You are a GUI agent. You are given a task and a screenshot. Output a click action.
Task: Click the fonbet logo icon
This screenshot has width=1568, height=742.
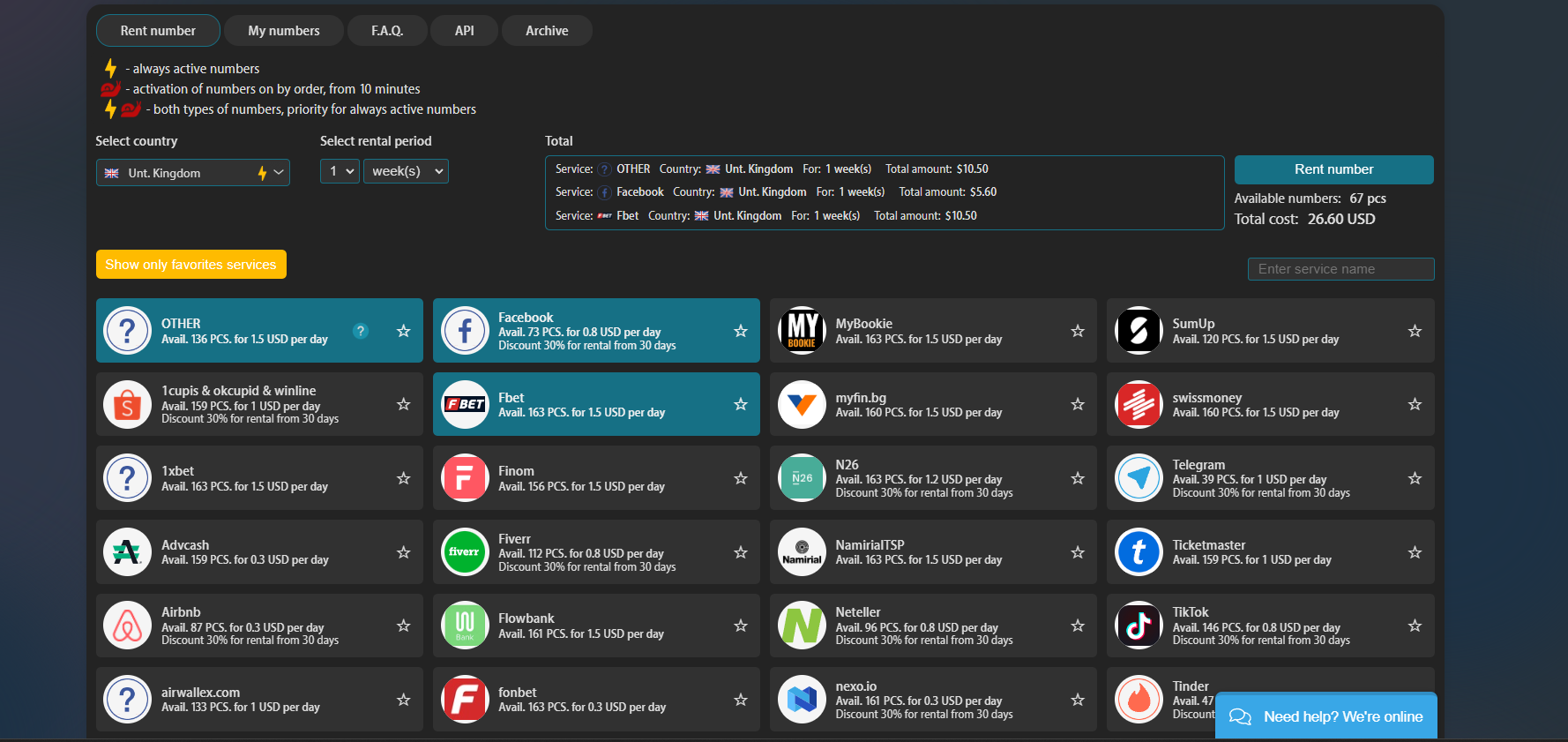coord(465,700)
